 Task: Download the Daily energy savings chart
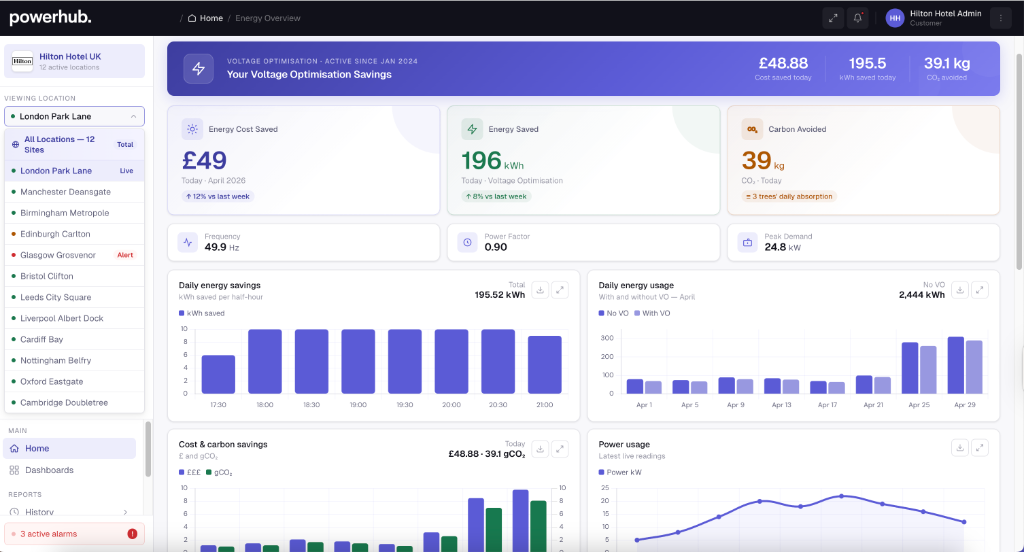pos(540,290)
